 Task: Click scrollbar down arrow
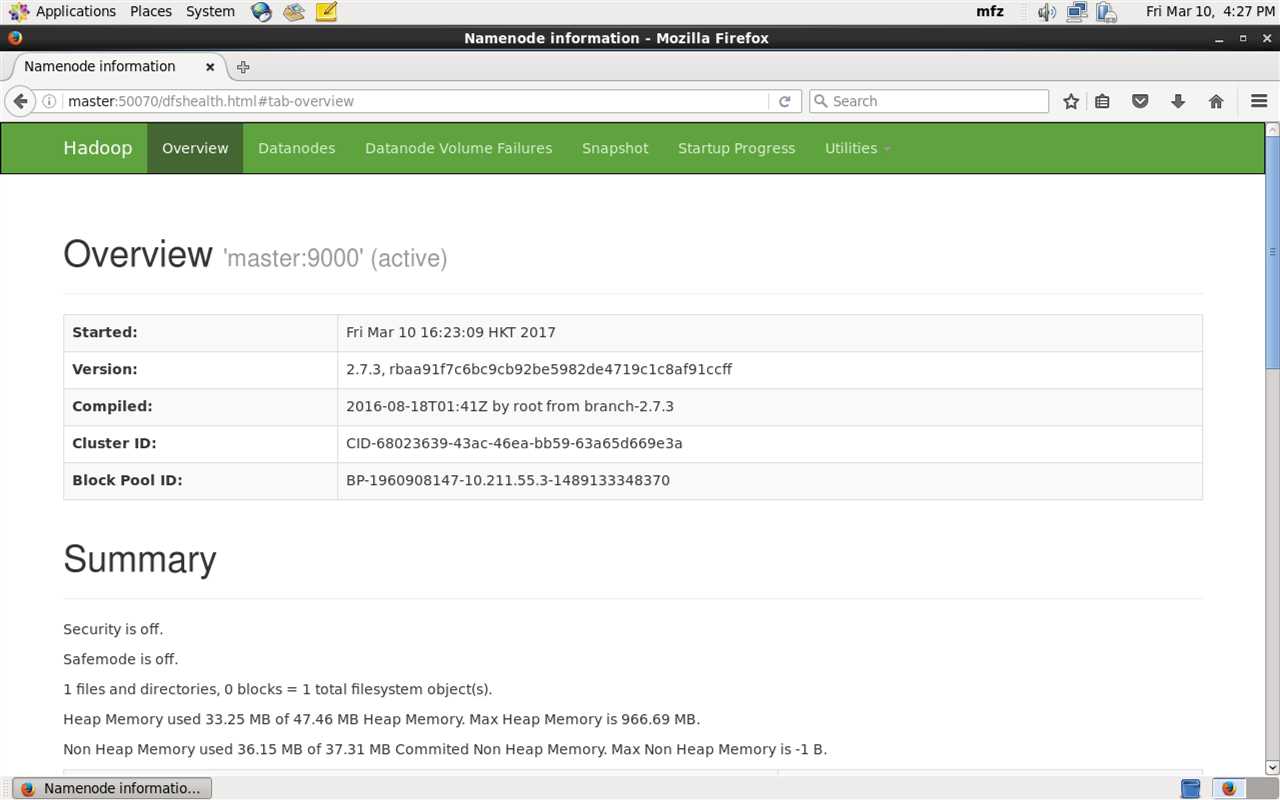(1272, 767)
